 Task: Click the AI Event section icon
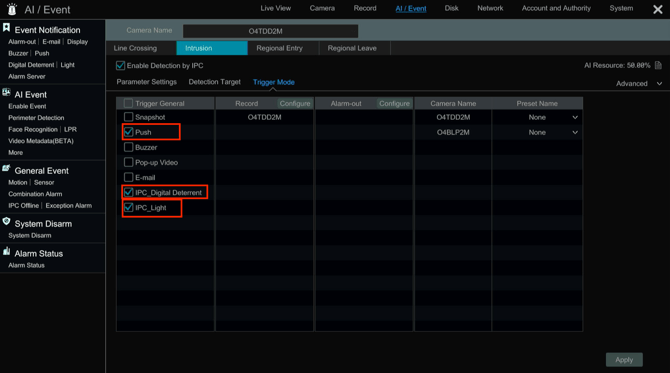pyautogui.click(x=6, y=92)
